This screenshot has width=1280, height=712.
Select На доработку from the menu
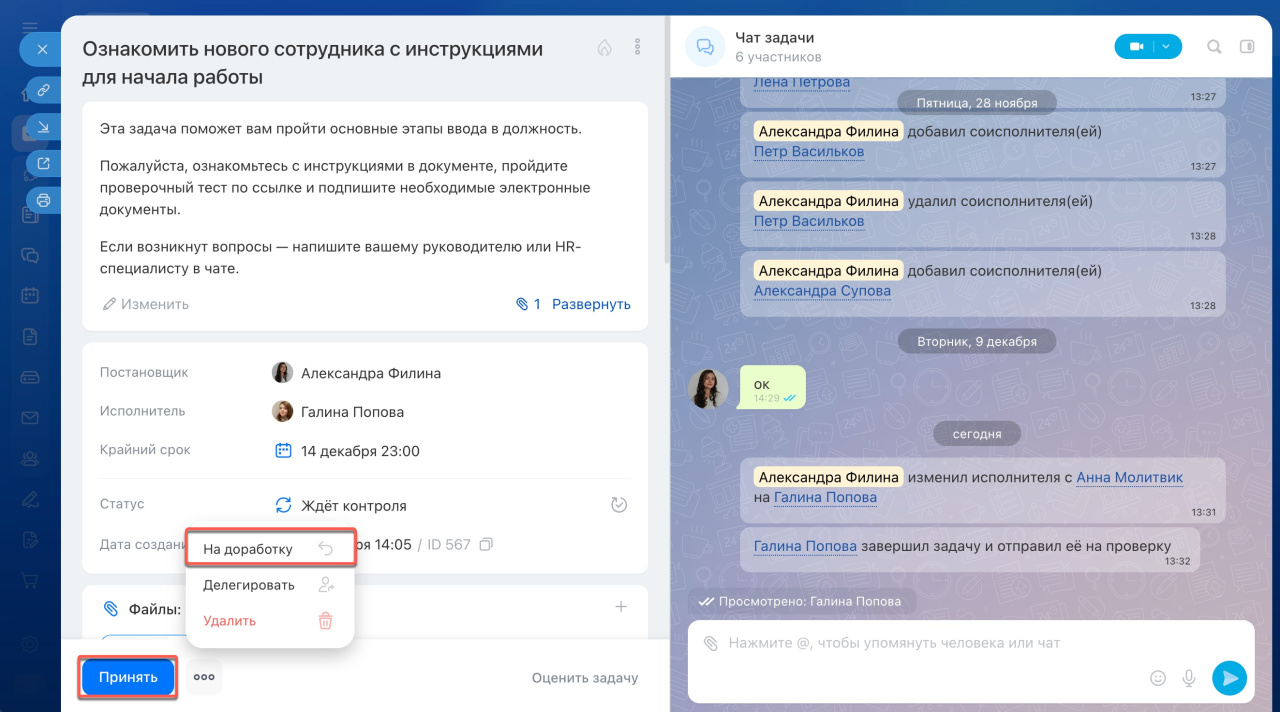pos(248,549)
